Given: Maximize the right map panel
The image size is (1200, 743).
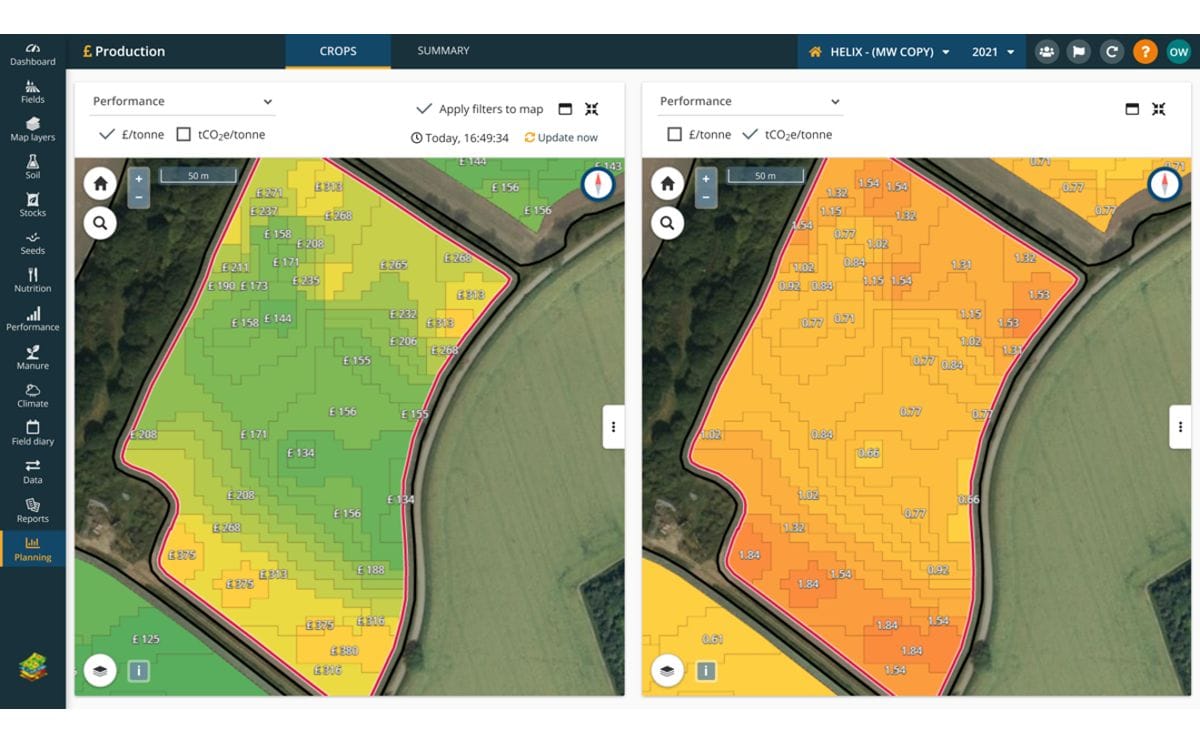Looking at the screenshot, I should [x=1132, y=109].
